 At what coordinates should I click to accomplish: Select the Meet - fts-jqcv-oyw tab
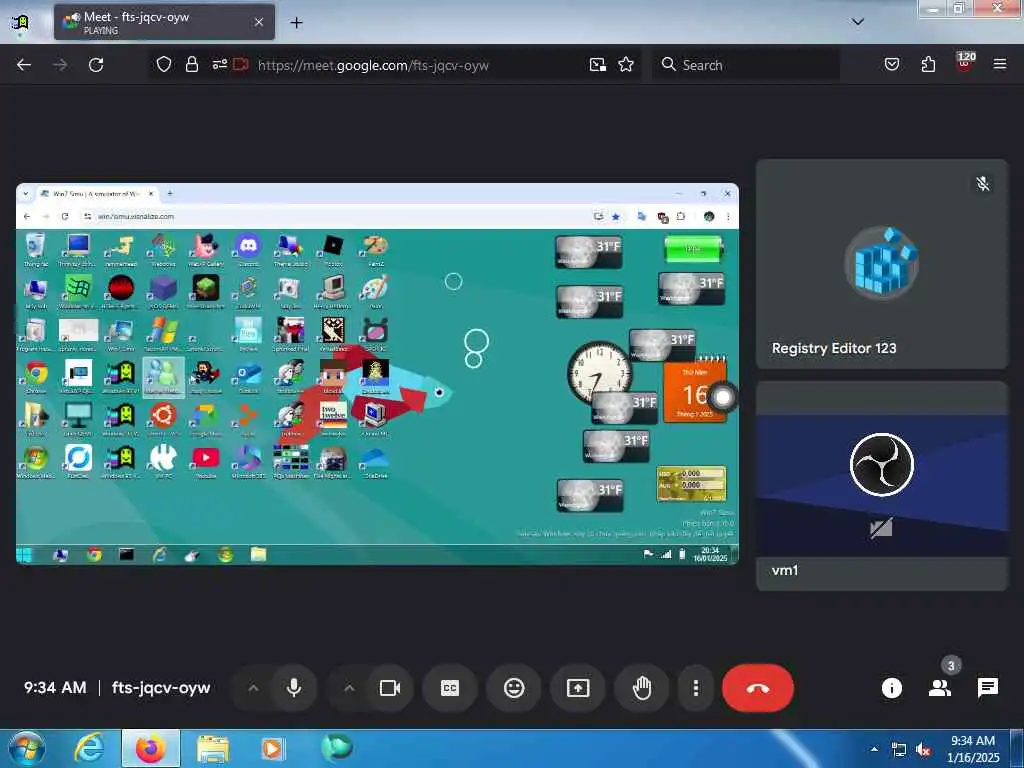(x=164, y=22)
